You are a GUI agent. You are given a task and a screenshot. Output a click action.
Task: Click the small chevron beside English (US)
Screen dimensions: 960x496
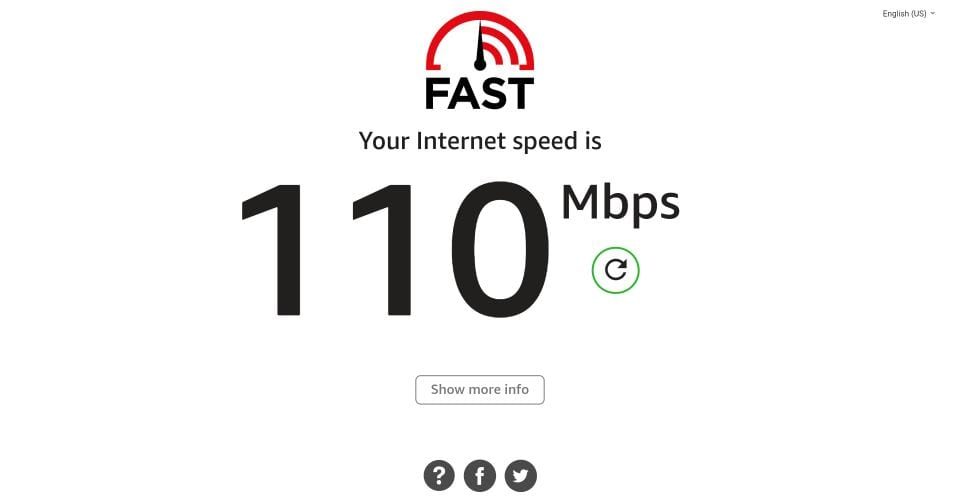932,13
